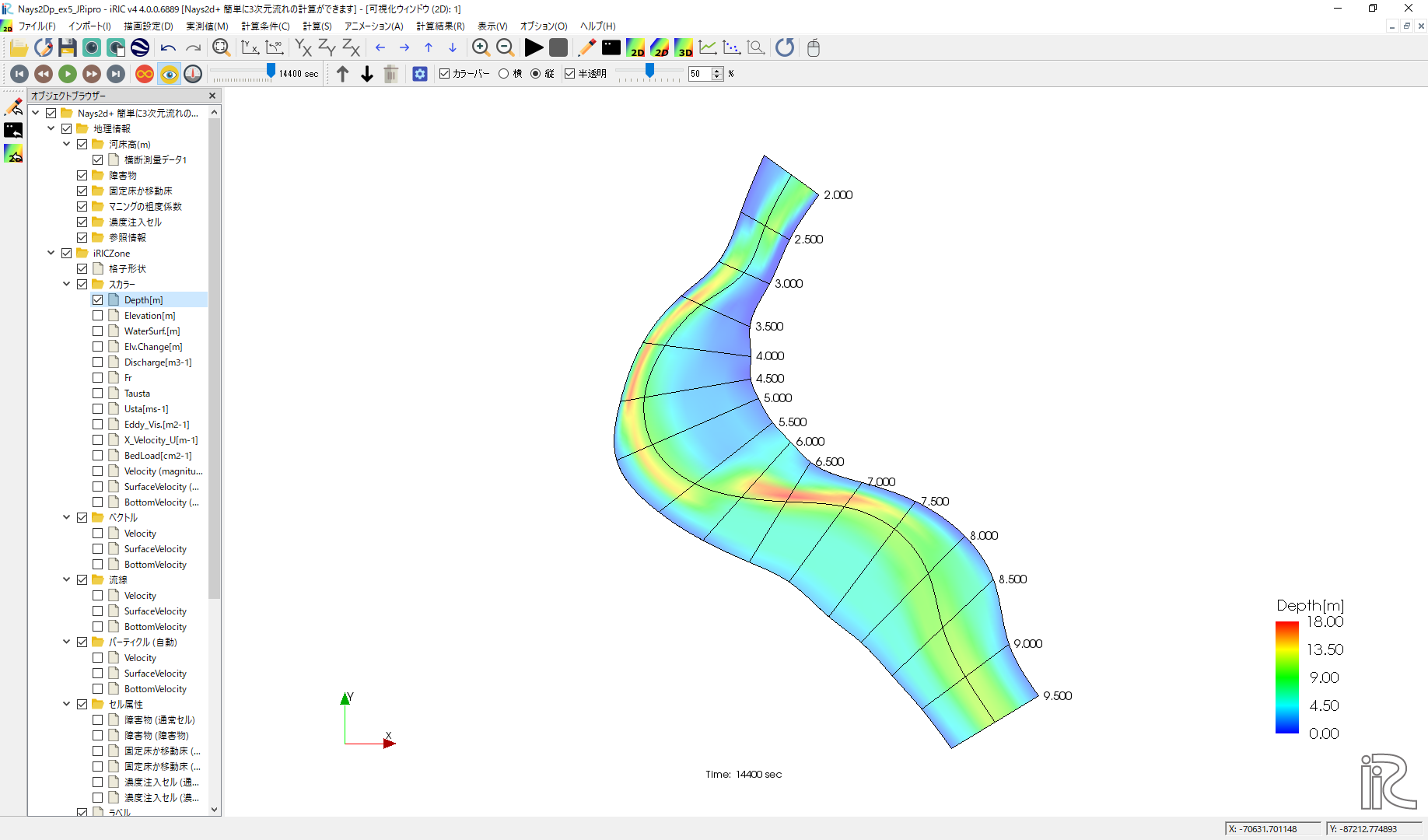Select the 横 radio button
The height and width of the screenshot is (840, 1428).
[x=504, y=74]
